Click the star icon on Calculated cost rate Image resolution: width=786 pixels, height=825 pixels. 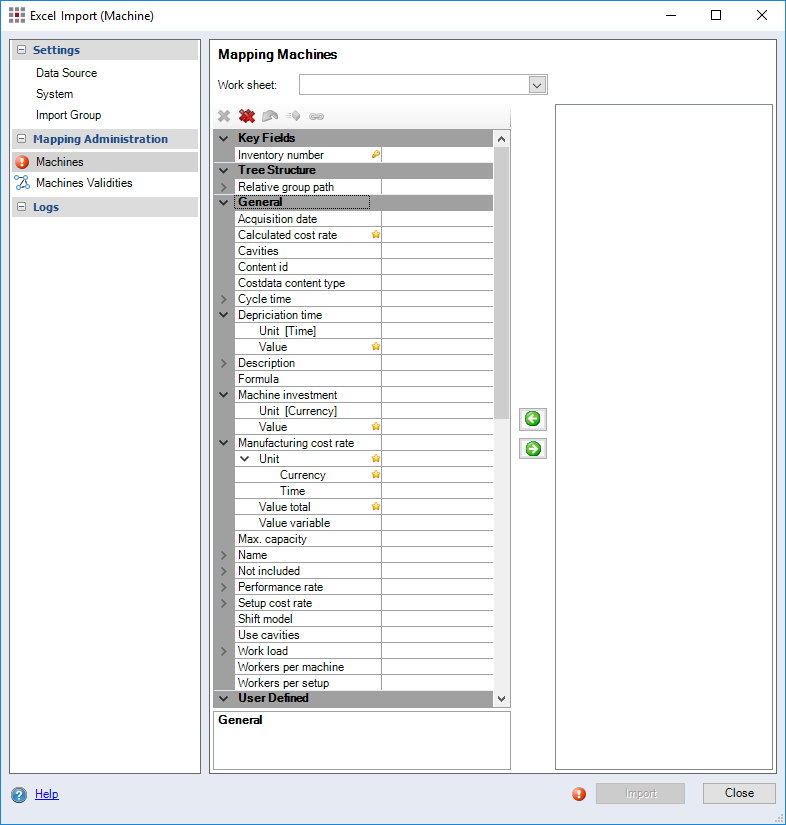tap(376, 235)
